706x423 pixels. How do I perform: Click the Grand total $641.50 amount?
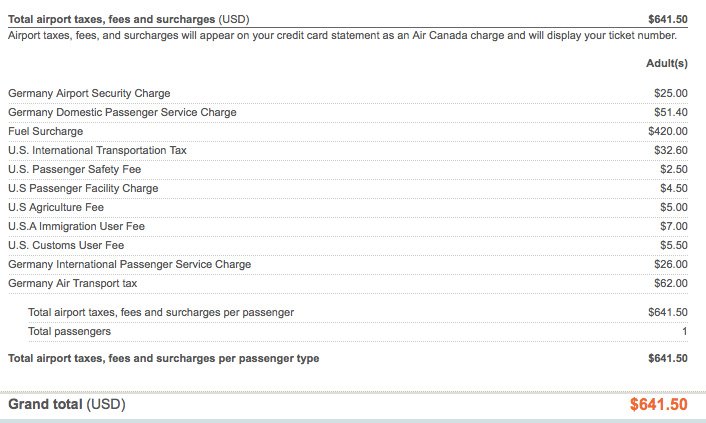click(658, 405)
